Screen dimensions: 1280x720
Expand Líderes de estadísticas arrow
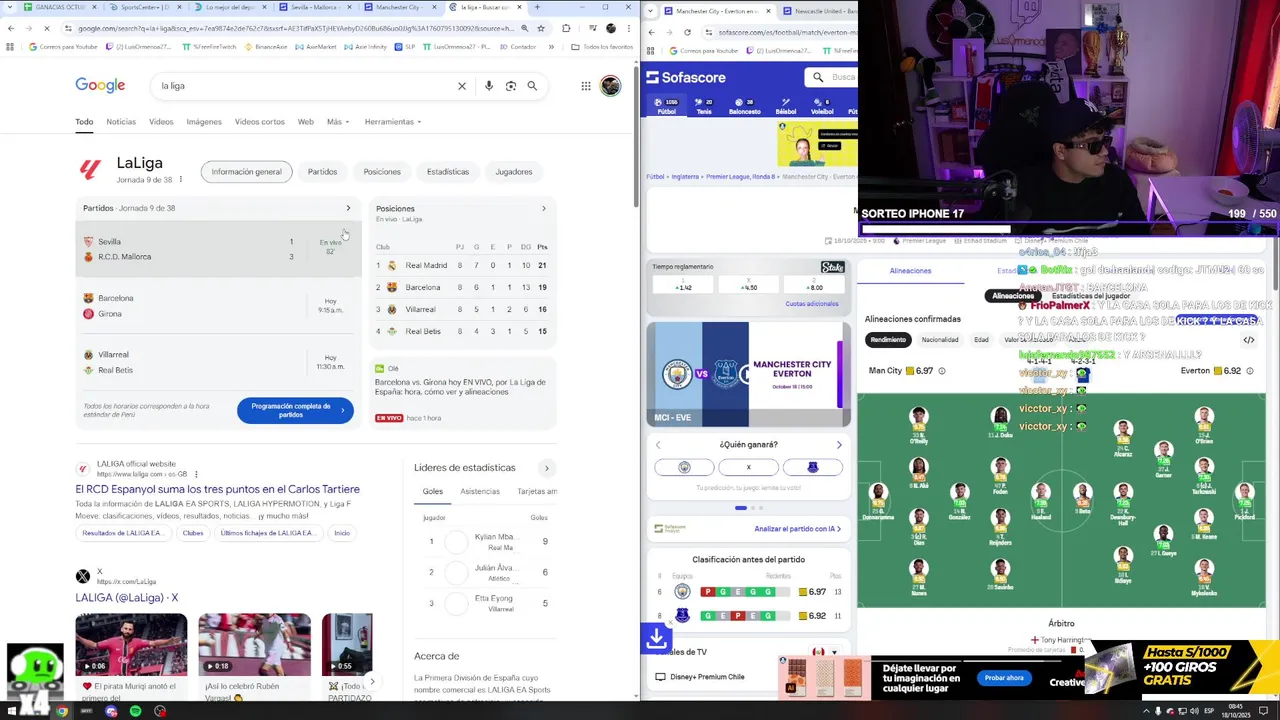tap(546, 468)
